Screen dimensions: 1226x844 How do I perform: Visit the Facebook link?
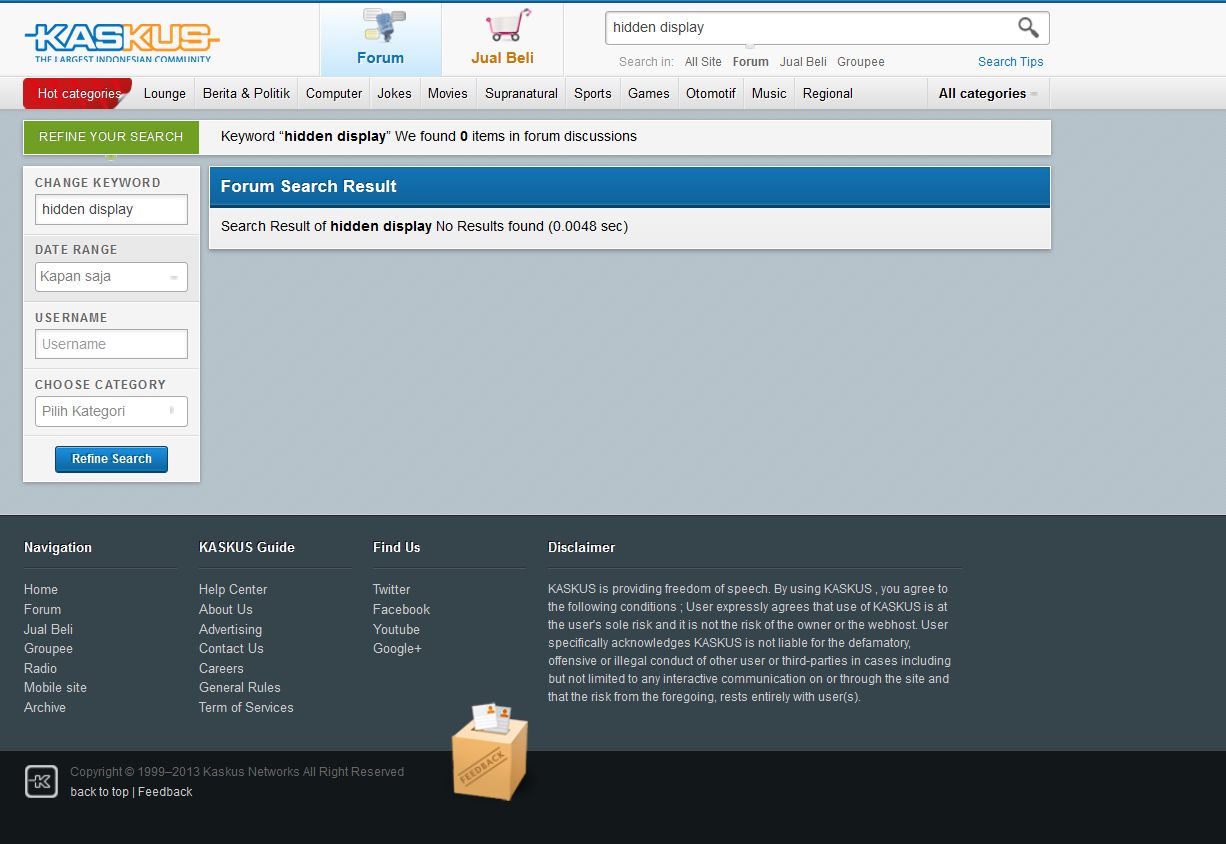click(401, 609)
